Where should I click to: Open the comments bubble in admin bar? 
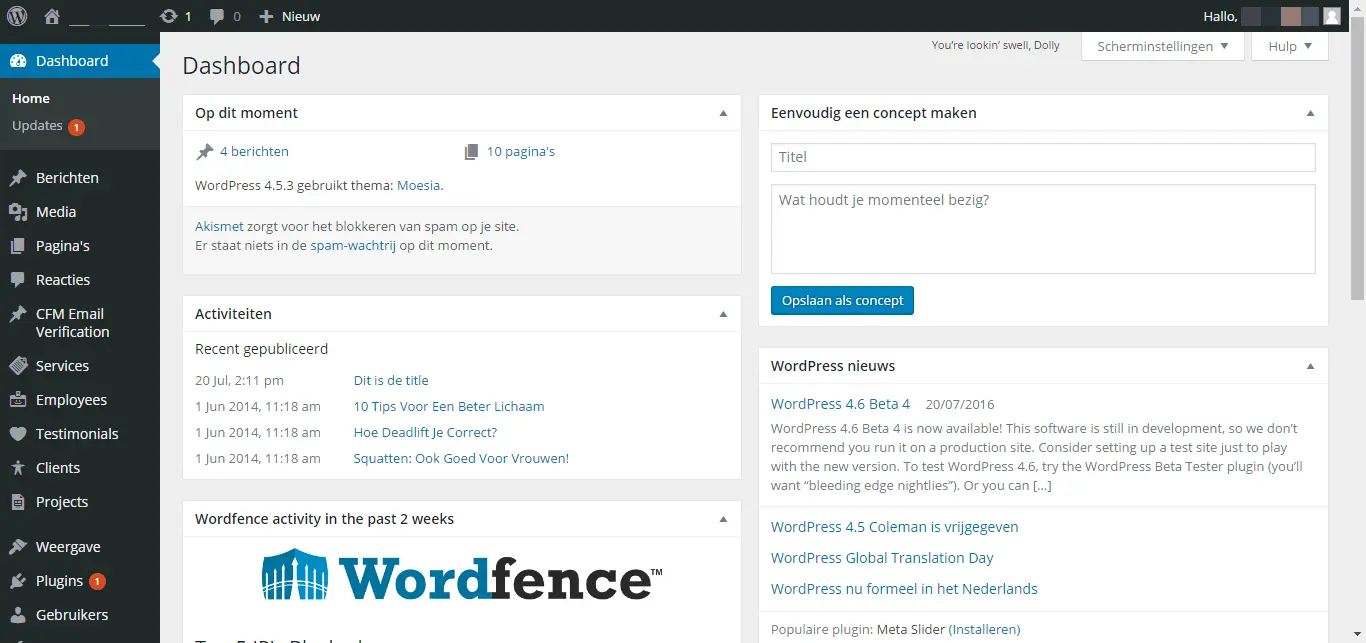[x=217, y=16]
